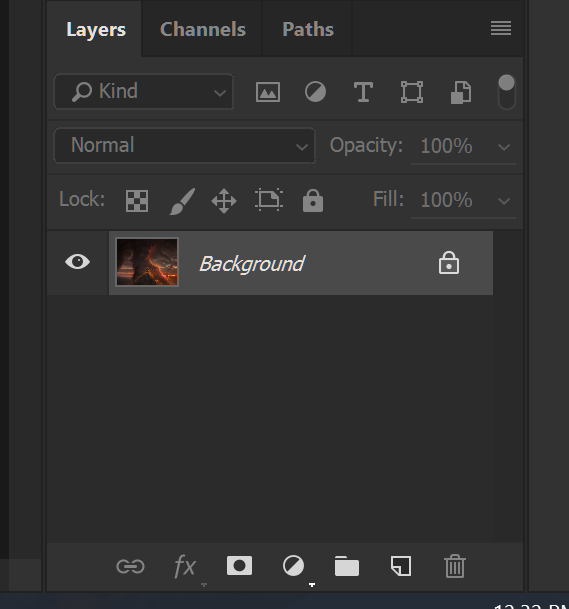The image size is (569, 609).
Task: Select the Background layer thumbnail
Action: point(147,262)
